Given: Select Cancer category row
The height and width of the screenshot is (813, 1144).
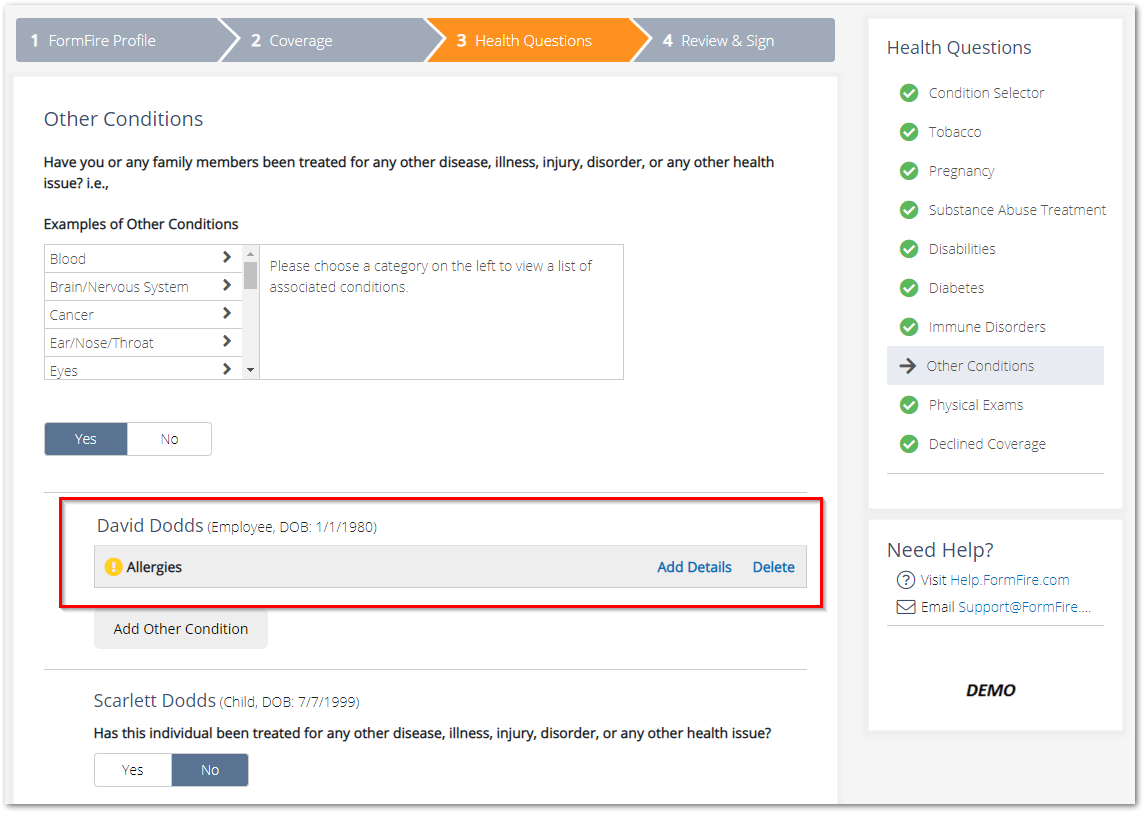Looking at the screenshot, I should tap(143, 315).
